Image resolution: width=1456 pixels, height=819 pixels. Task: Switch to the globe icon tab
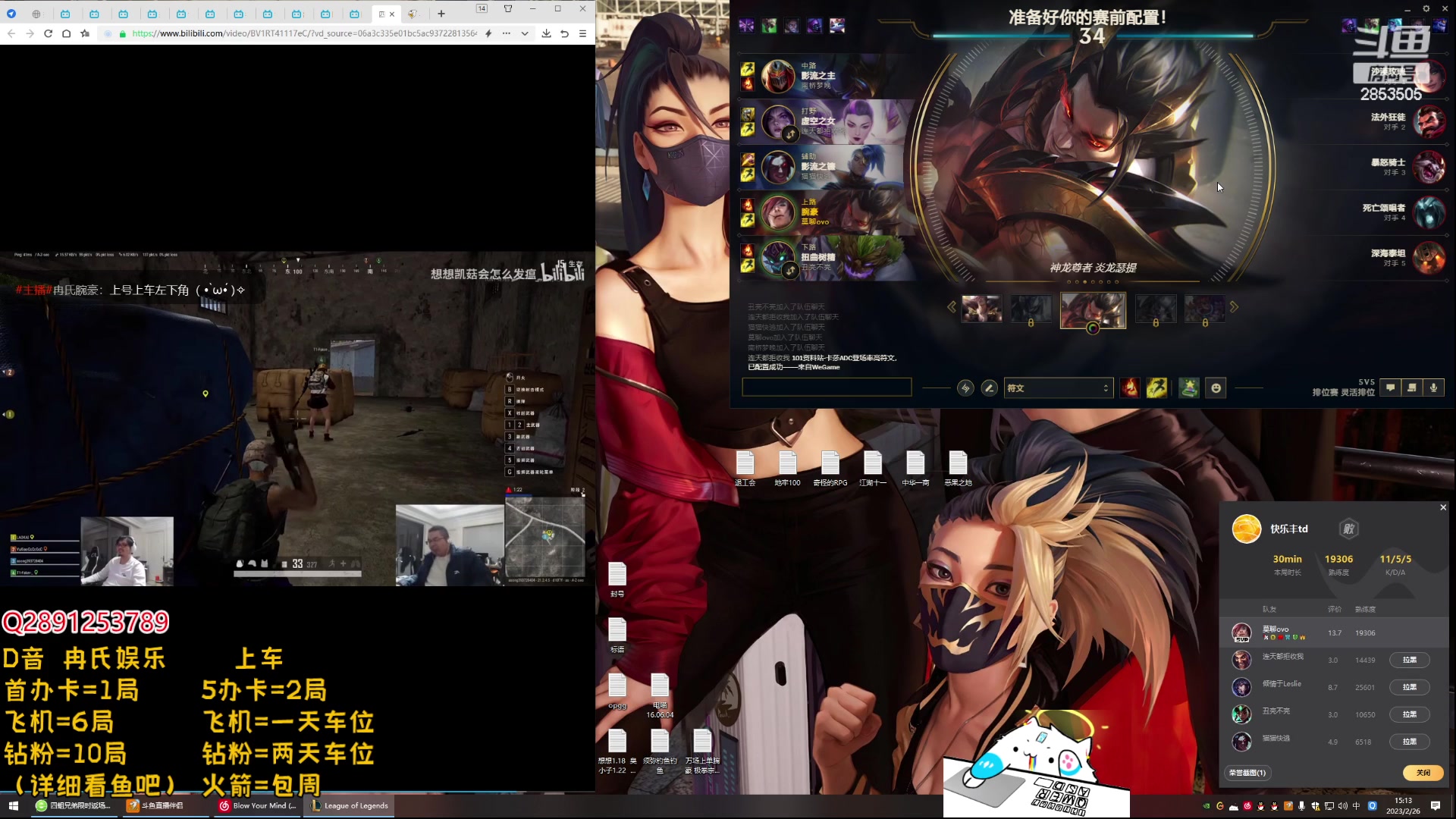36,14
